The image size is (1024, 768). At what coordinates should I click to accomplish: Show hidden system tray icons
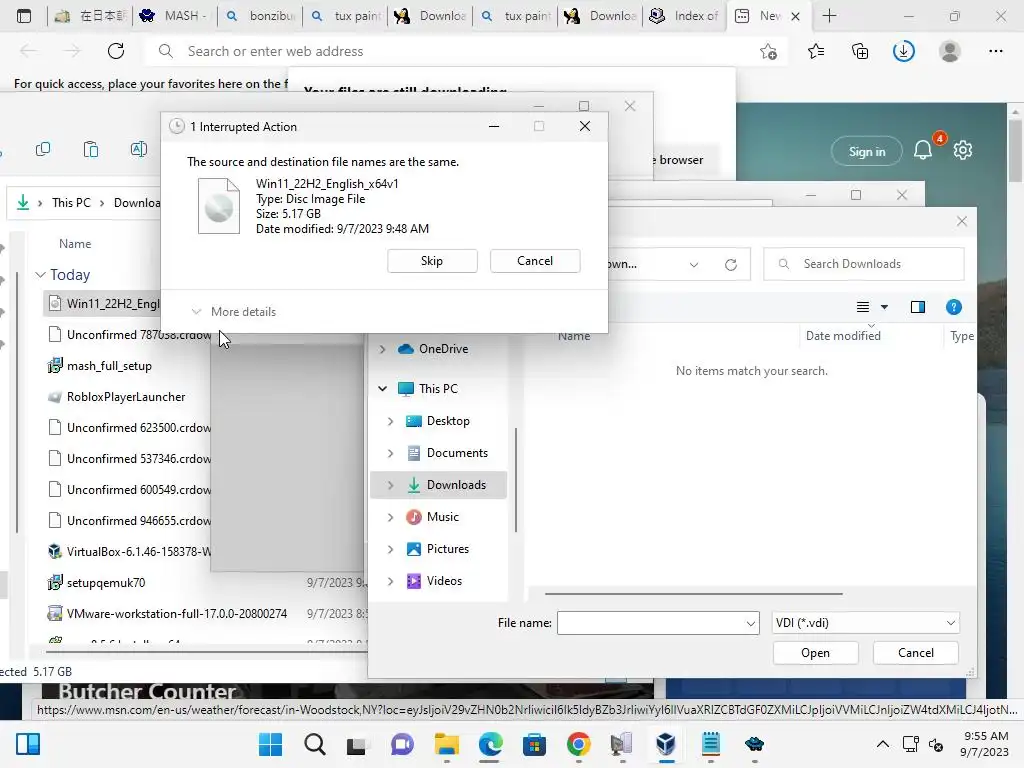click(x=882, y=744)
